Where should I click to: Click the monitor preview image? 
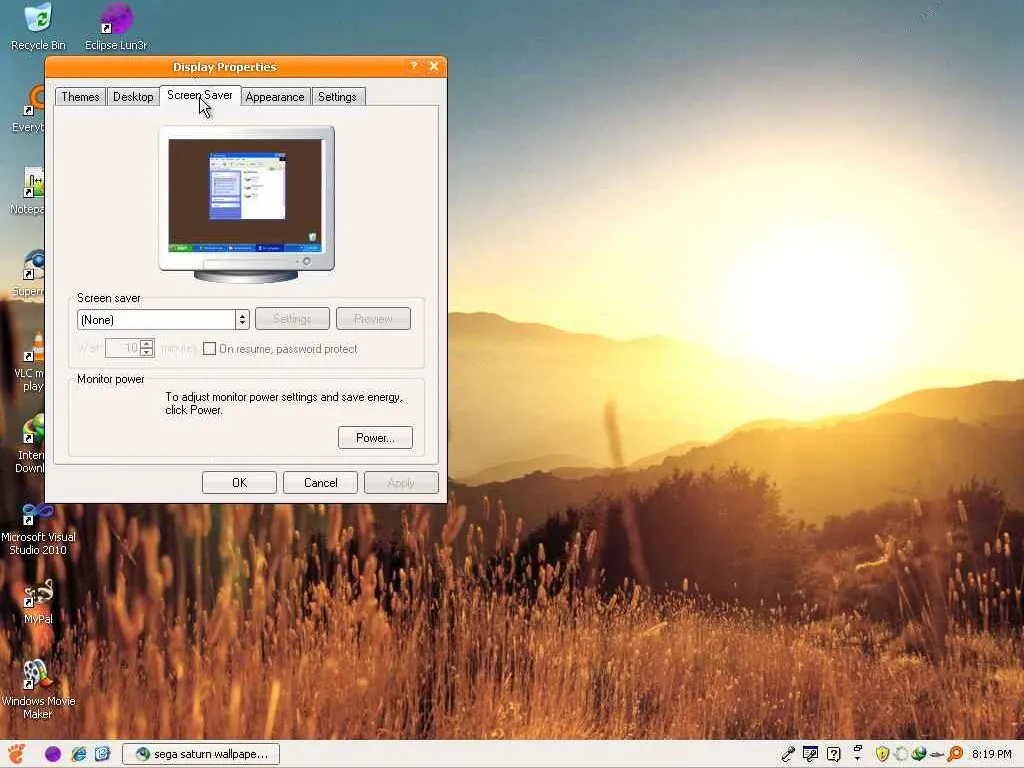(x=246, y=204)
